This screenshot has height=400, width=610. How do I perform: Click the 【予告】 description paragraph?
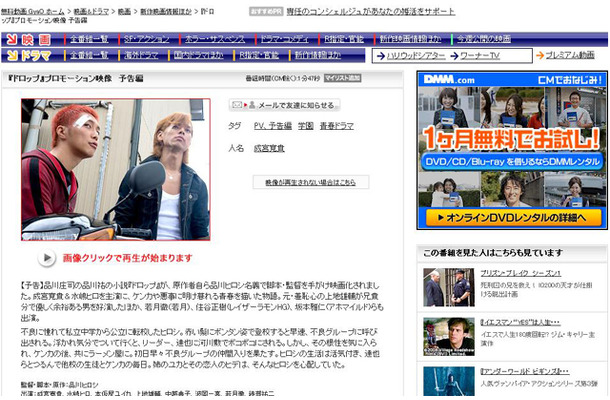pos(202,302)
